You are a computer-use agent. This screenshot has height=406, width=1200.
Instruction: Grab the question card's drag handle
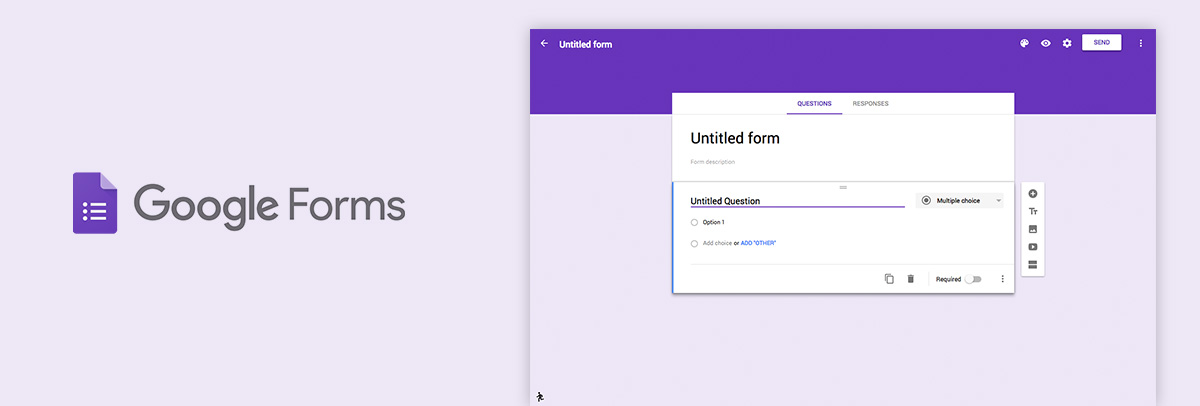(843, 187)
